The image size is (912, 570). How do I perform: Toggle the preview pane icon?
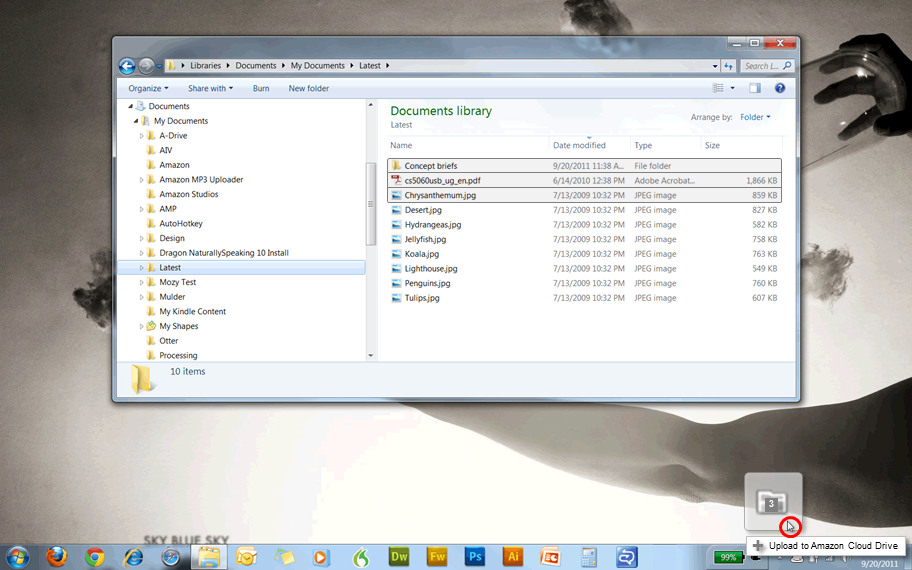(x=754, y=88)
